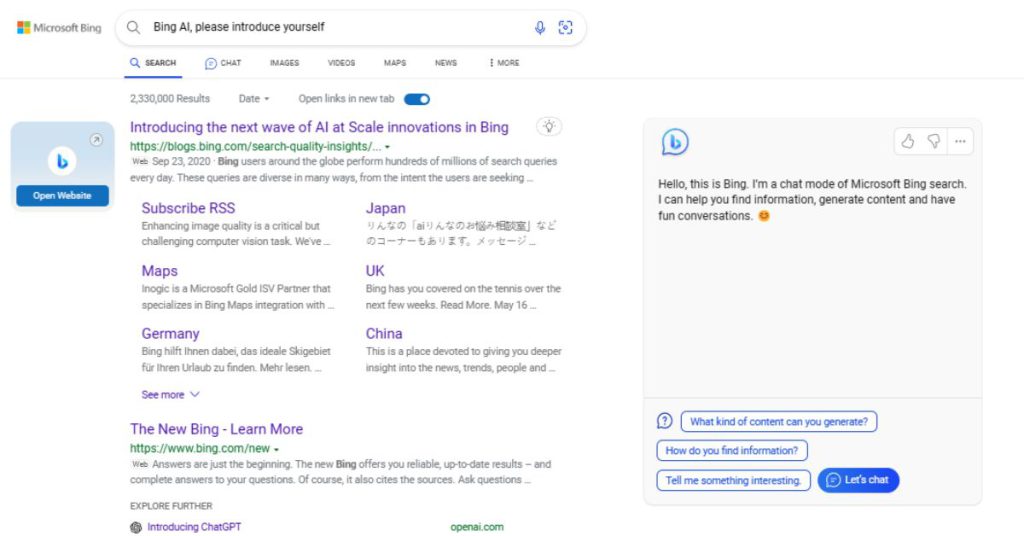This screenshot has width=1024, height=536.
Task: Switch to the News tab
Action: 446,63
